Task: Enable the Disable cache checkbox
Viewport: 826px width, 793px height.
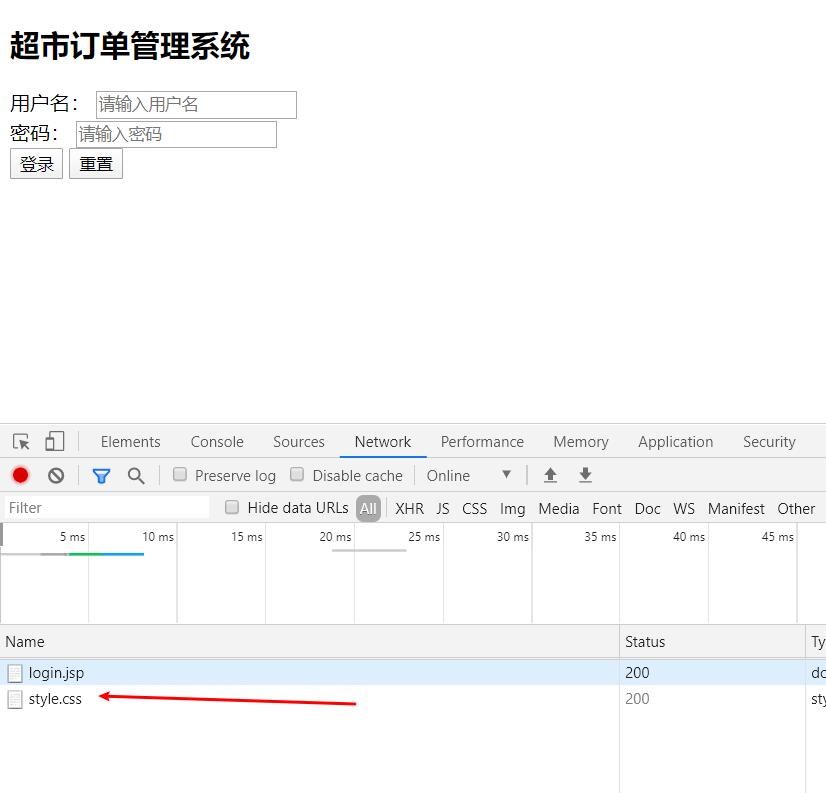Action: (297, 474)
